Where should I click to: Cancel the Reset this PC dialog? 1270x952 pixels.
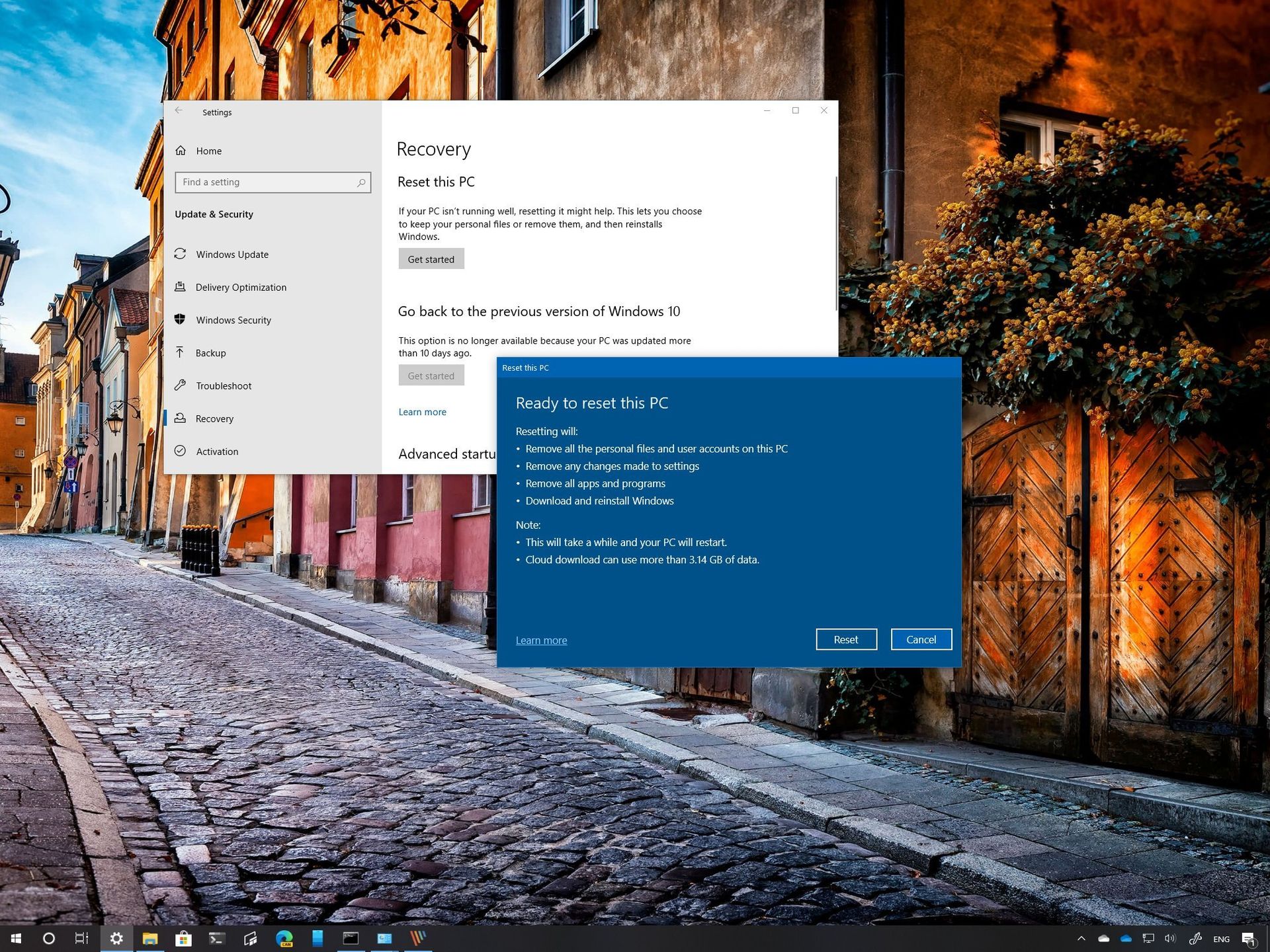(x=921, y=639)
